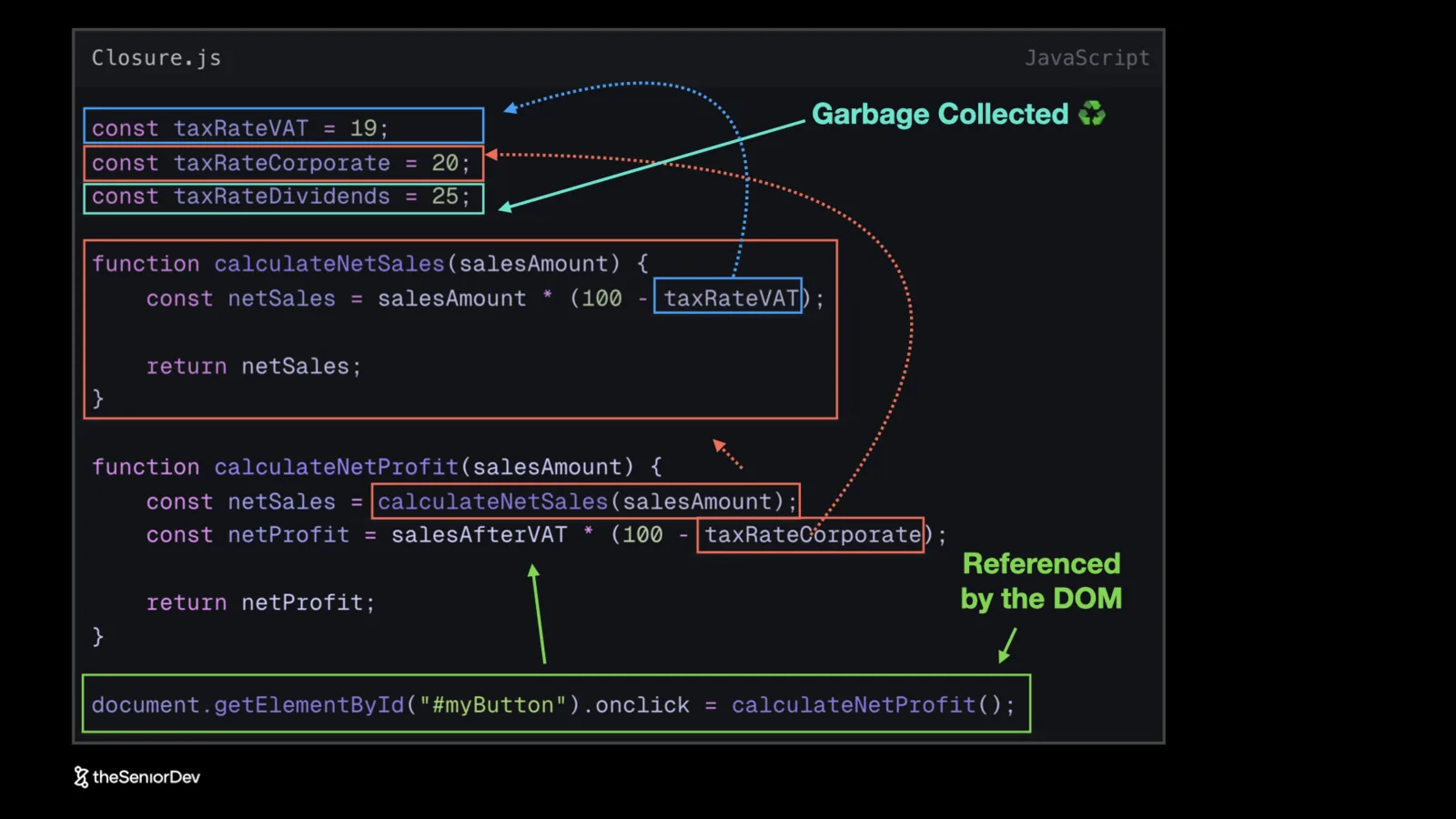Click document.getElementById("#myButton") text
The width and height of the screenshot is (1456, 819).
click(x=335, y=705)
